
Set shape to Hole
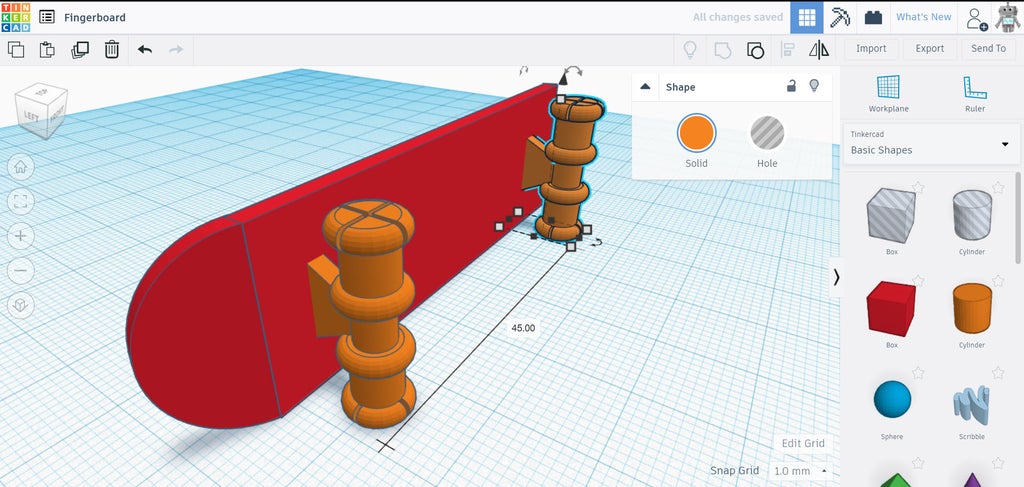pyautogui.click(x=767, y=133)
